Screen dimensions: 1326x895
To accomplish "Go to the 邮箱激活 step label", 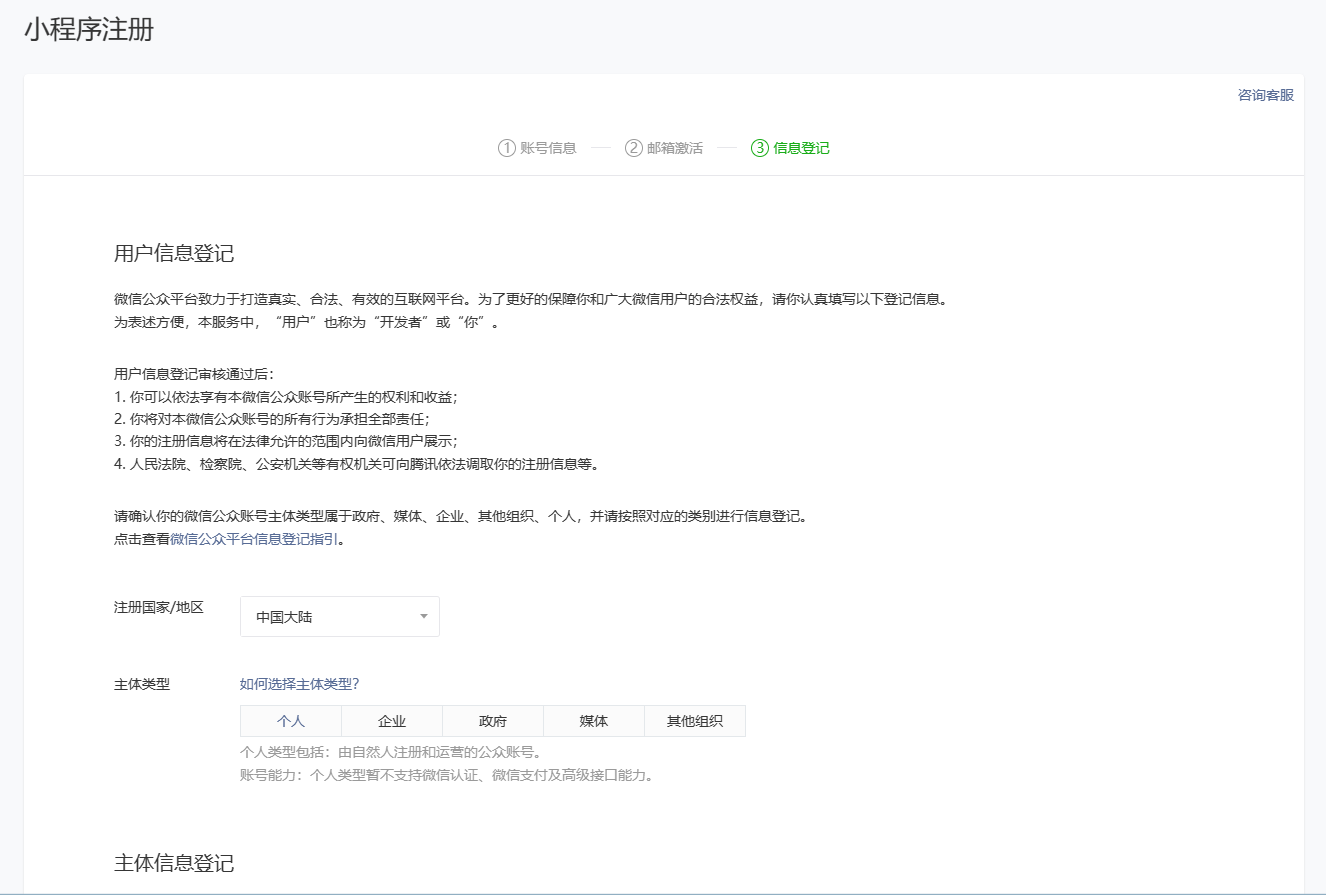I will (x=675, y=148).
